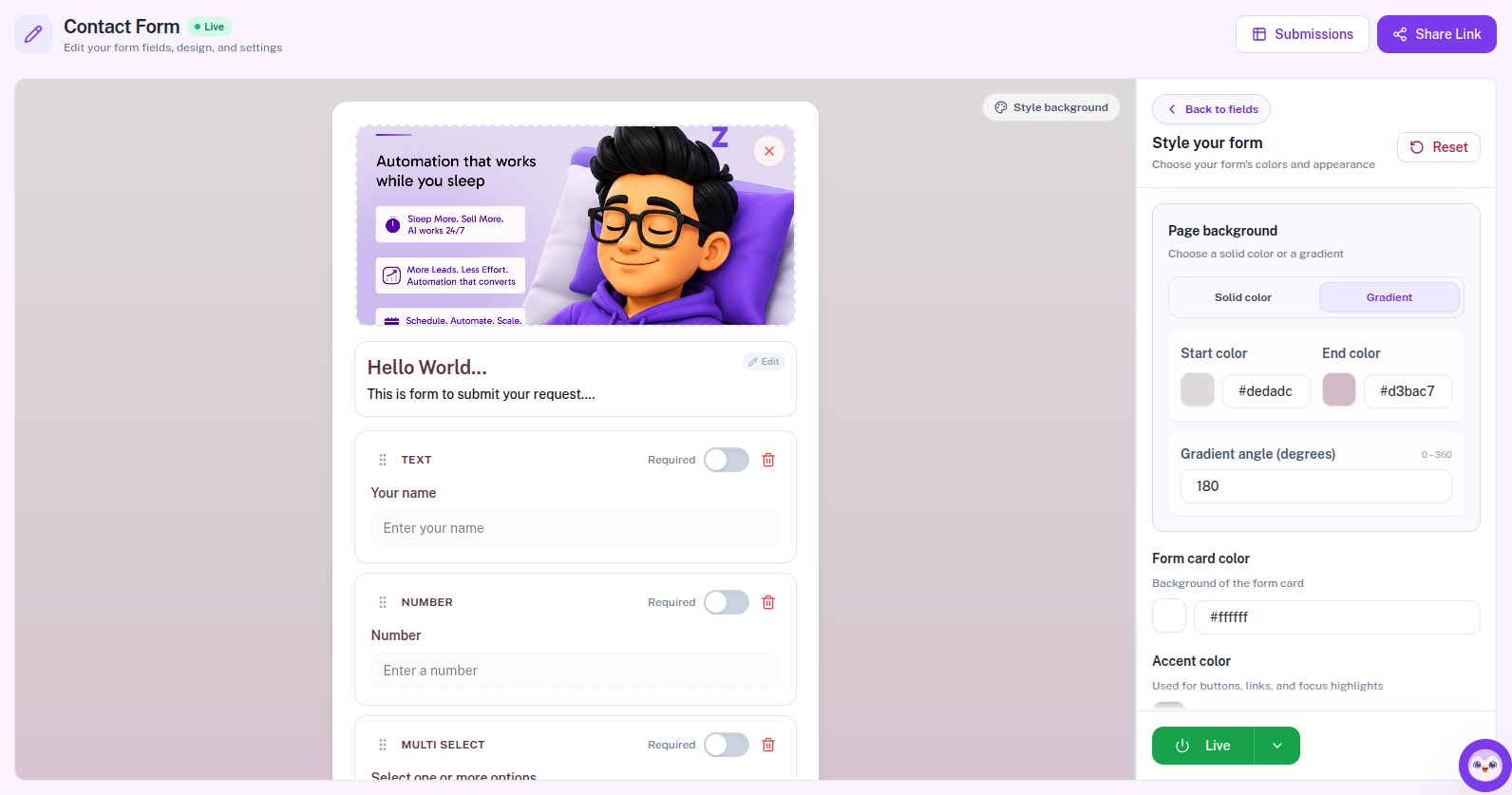
Task: Click the Enter your name input
Action: pyautogui.click(x=576, y=528)
